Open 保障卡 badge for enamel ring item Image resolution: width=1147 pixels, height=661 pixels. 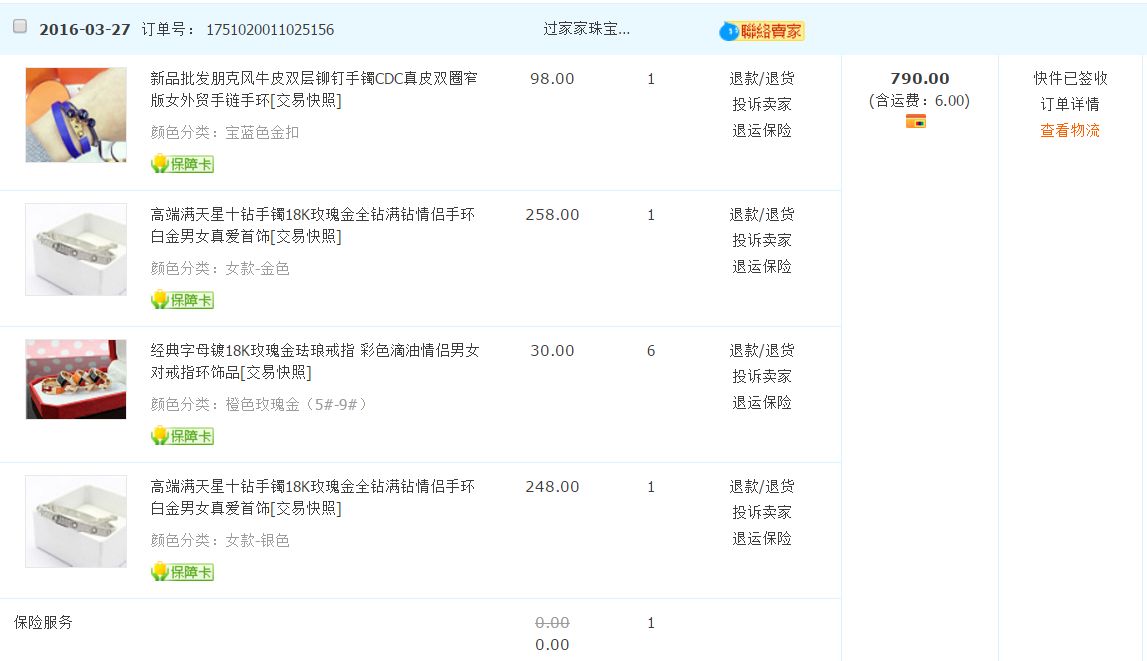click(x=182, y=436)
